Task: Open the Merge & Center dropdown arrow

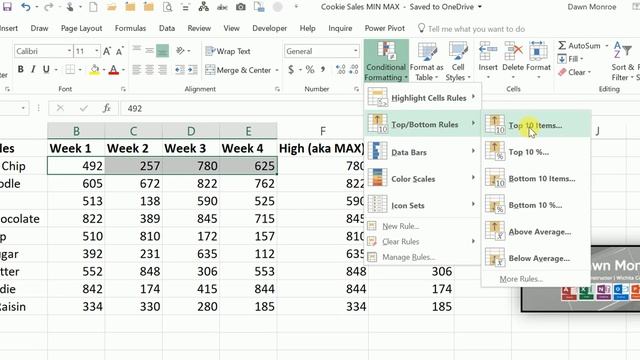Action: (277, 70)
